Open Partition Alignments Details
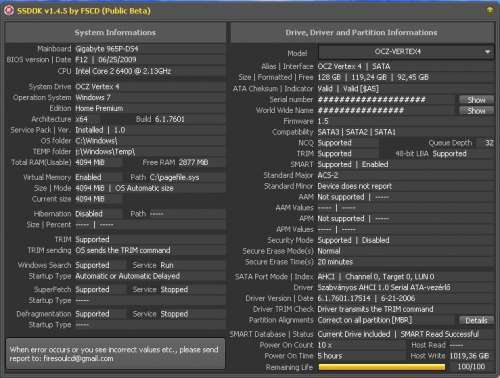The height and width of the screenshot is (378, 500). 476,320
